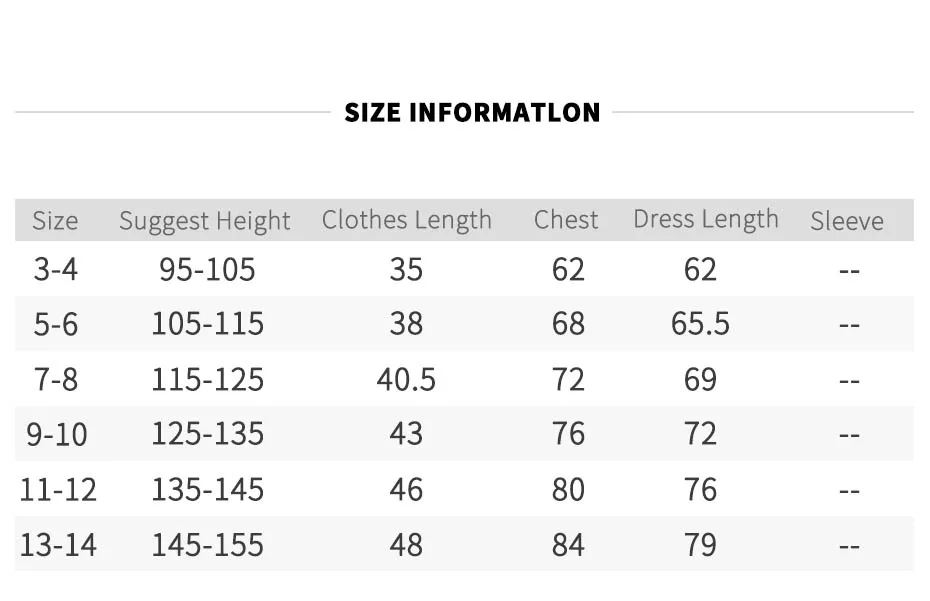Click the chest value 84
Image resolution: width=930 pixels, height=601 pixels.
pos(568,545)
